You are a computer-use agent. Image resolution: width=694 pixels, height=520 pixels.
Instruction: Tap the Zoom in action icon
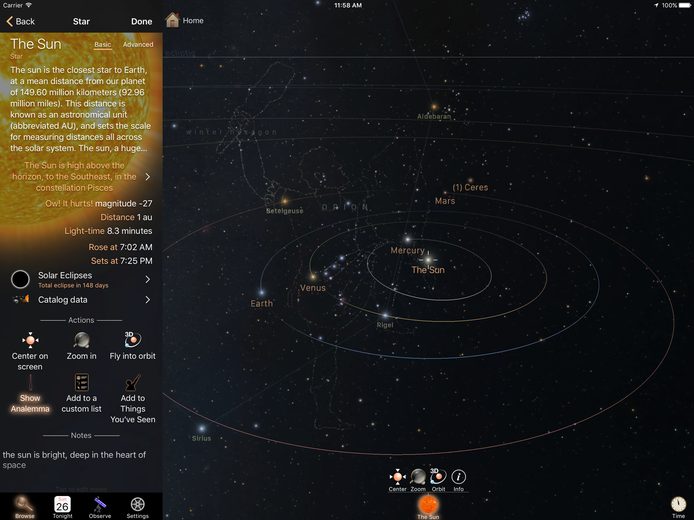pos(81,340)
